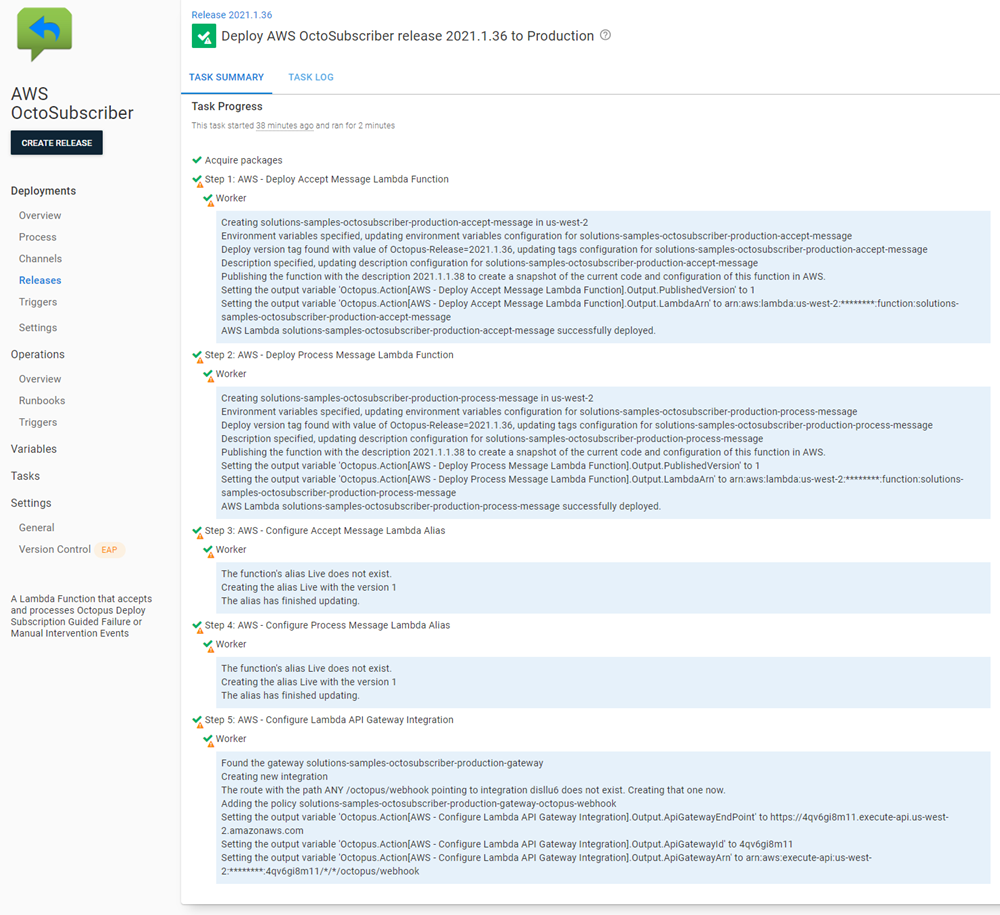Viewport: 1000px width, 915px height.
Task: Select the TASK SUMMARY tab
Action: (x=225, y=77)
